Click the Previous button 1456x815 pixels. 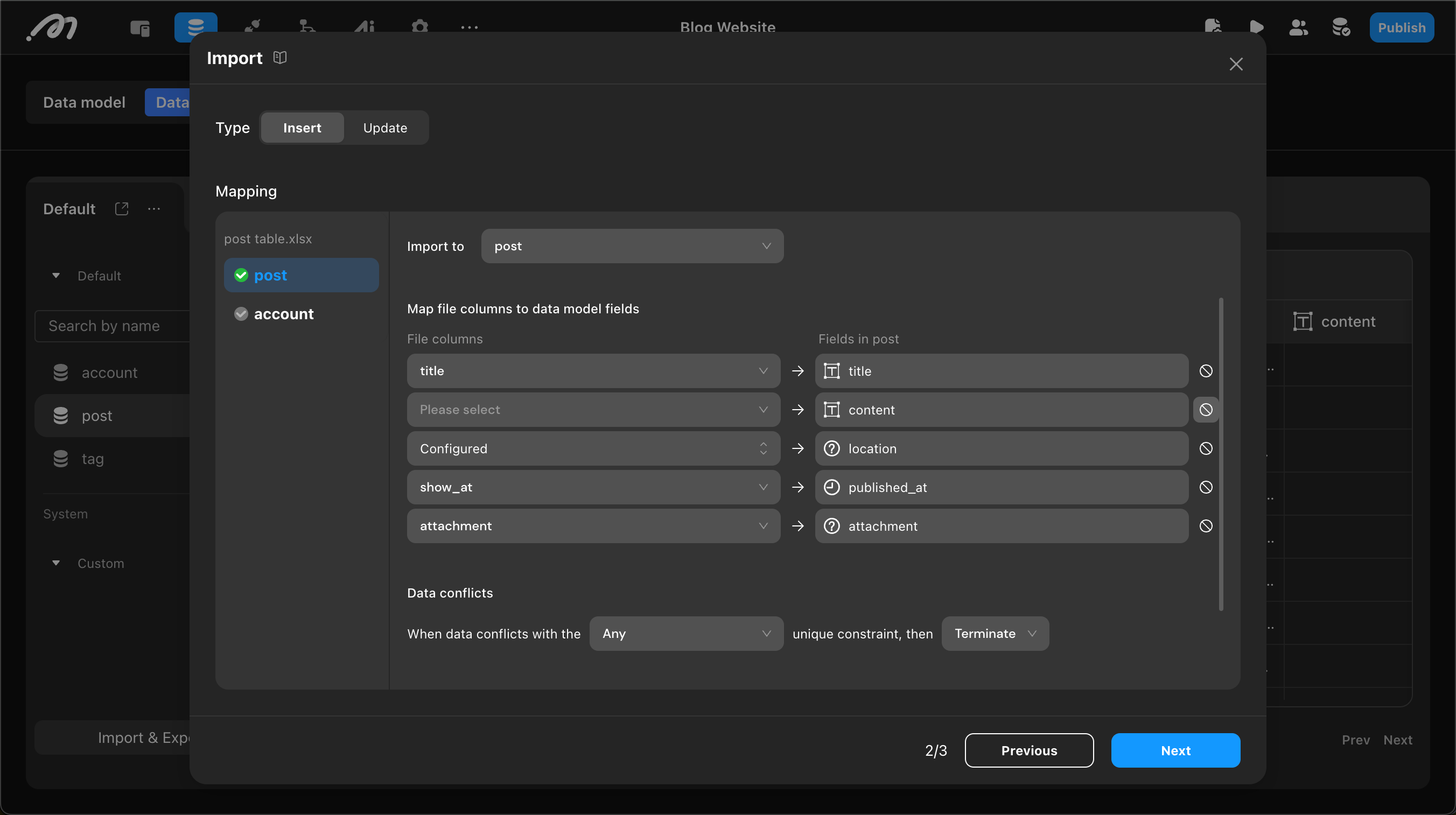(x=1028, y=750)
